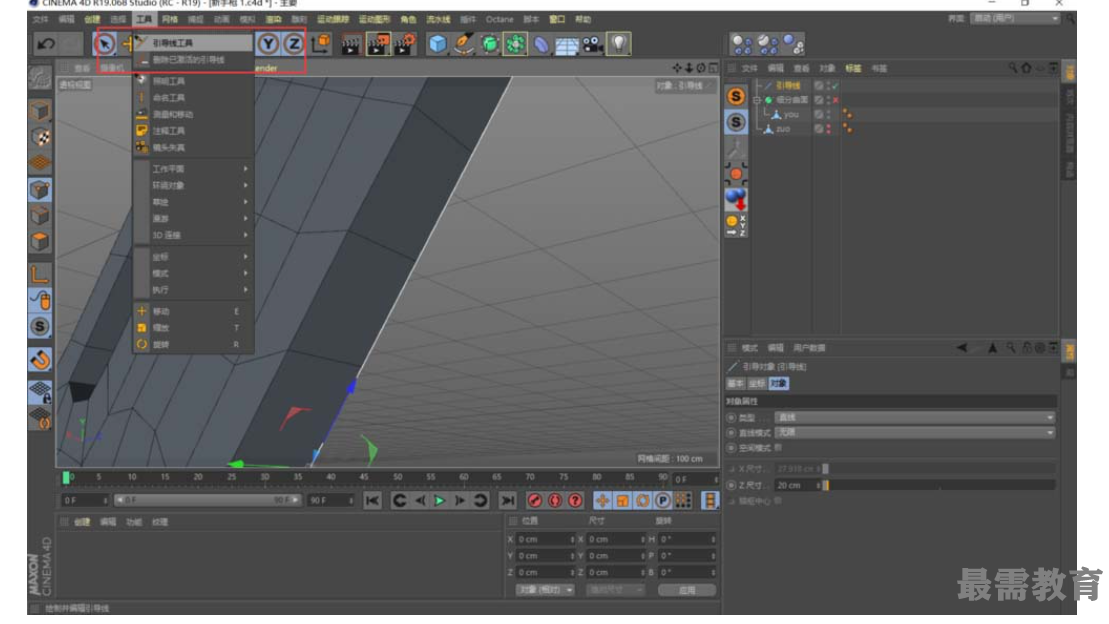Toggle 引导线 object green checkmark
The image size is (1109, 624).
(835, 86)
